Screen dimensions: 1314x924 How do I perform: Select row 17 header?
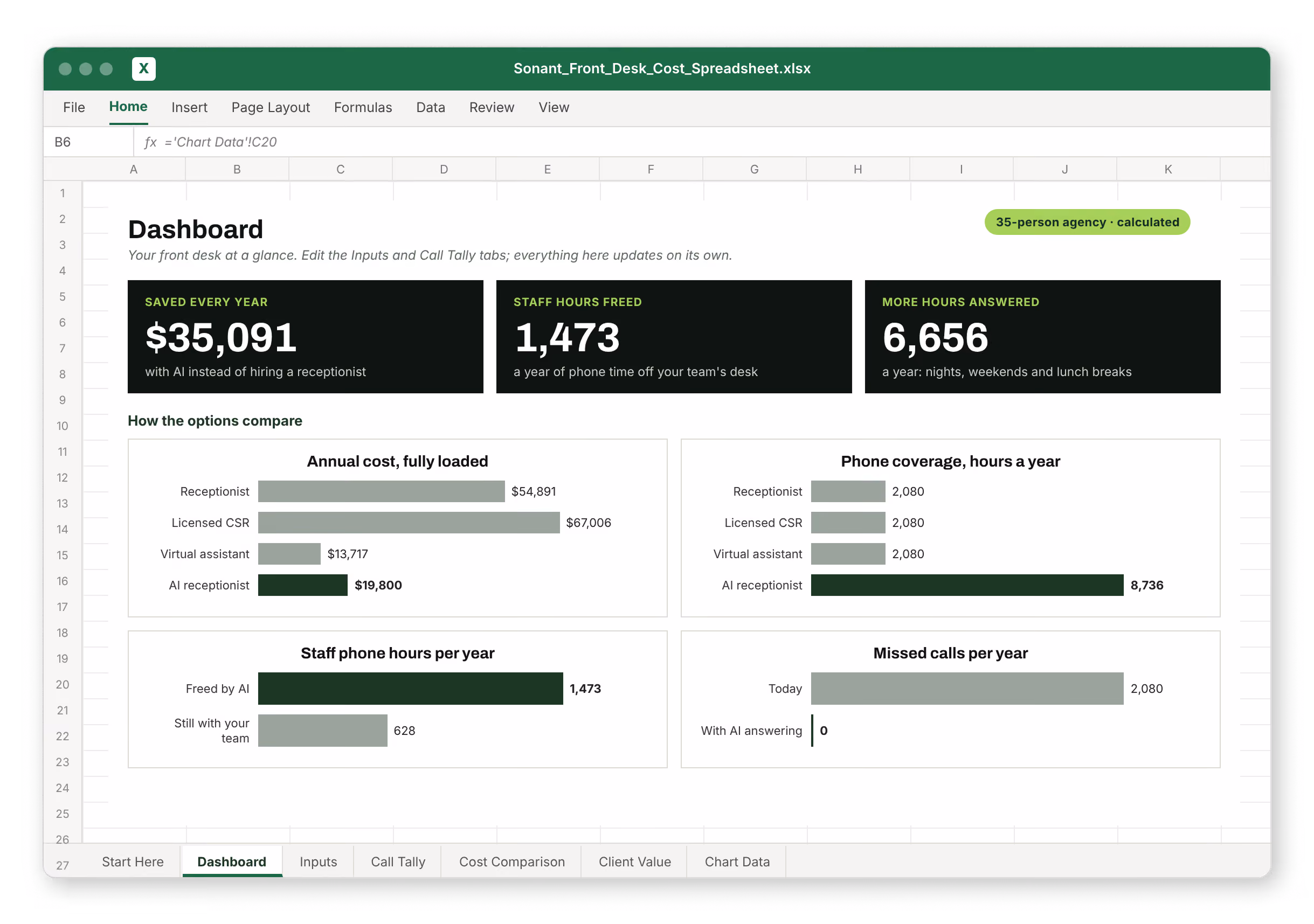[63, 607]
